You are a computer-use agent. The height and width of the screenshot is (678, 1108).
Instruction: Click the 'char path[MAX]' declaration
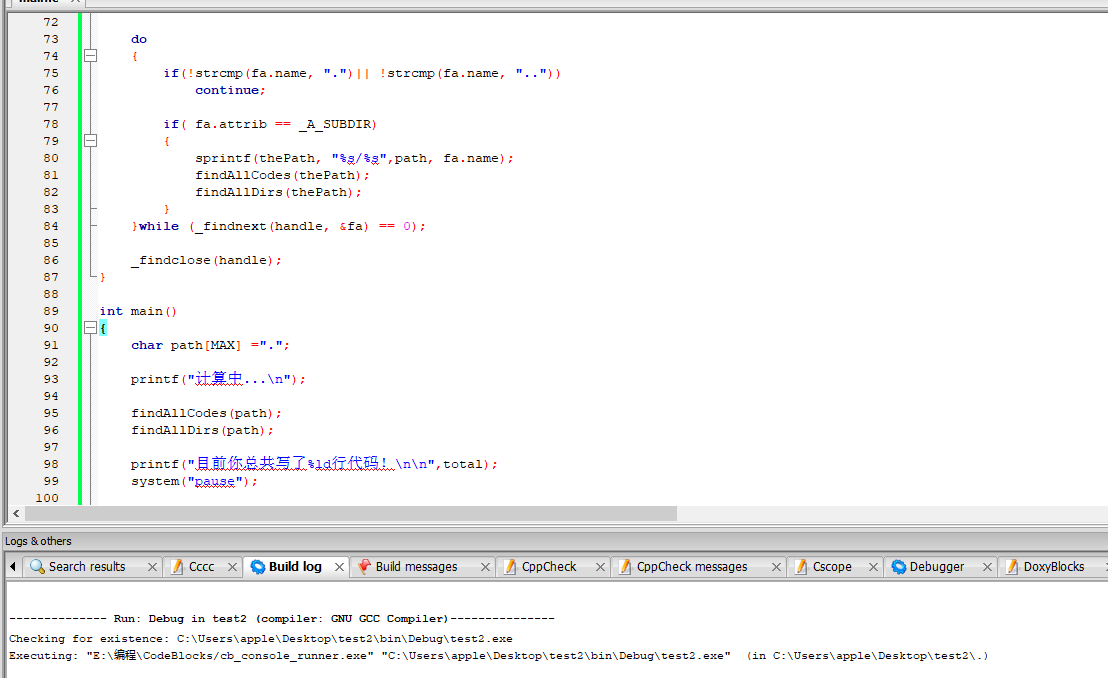coord(186,345)
